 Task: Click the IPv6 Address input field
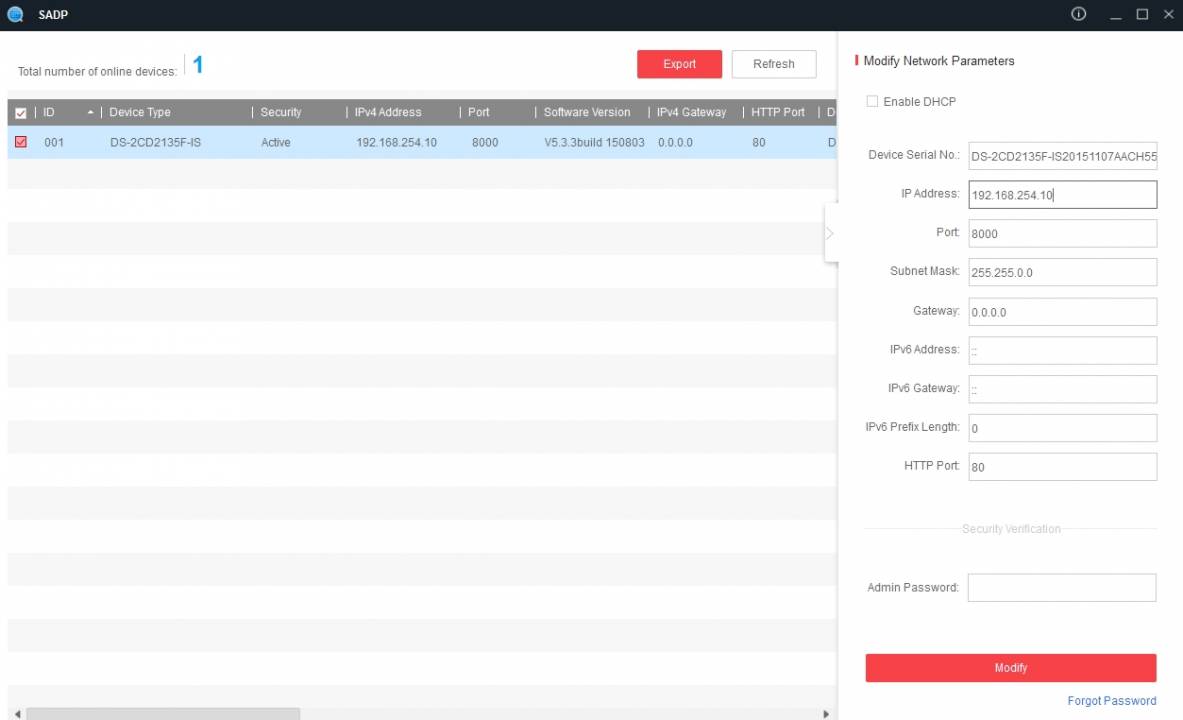pos(1062,350)
